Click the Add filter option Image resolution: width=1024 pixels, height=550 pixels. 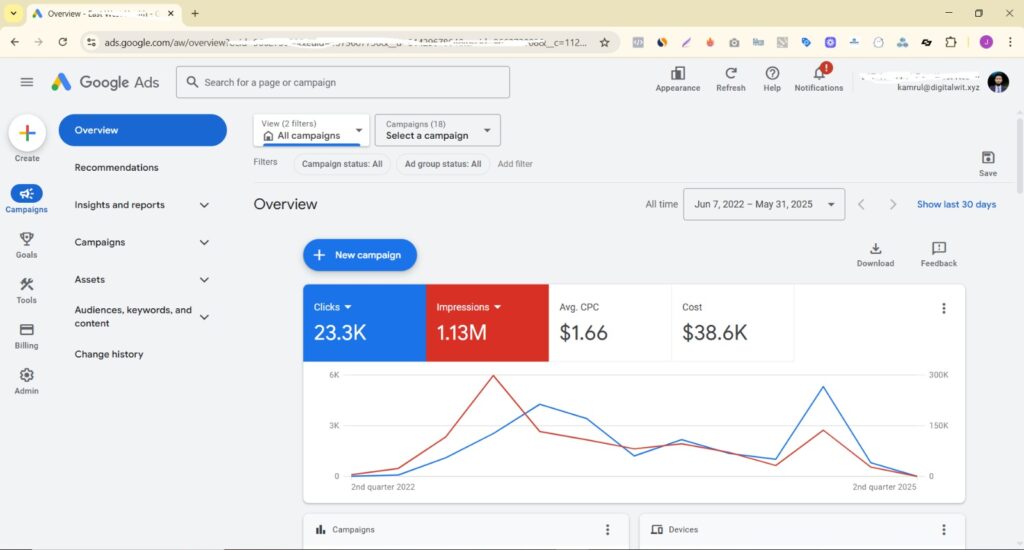click(x=515, y=164)
